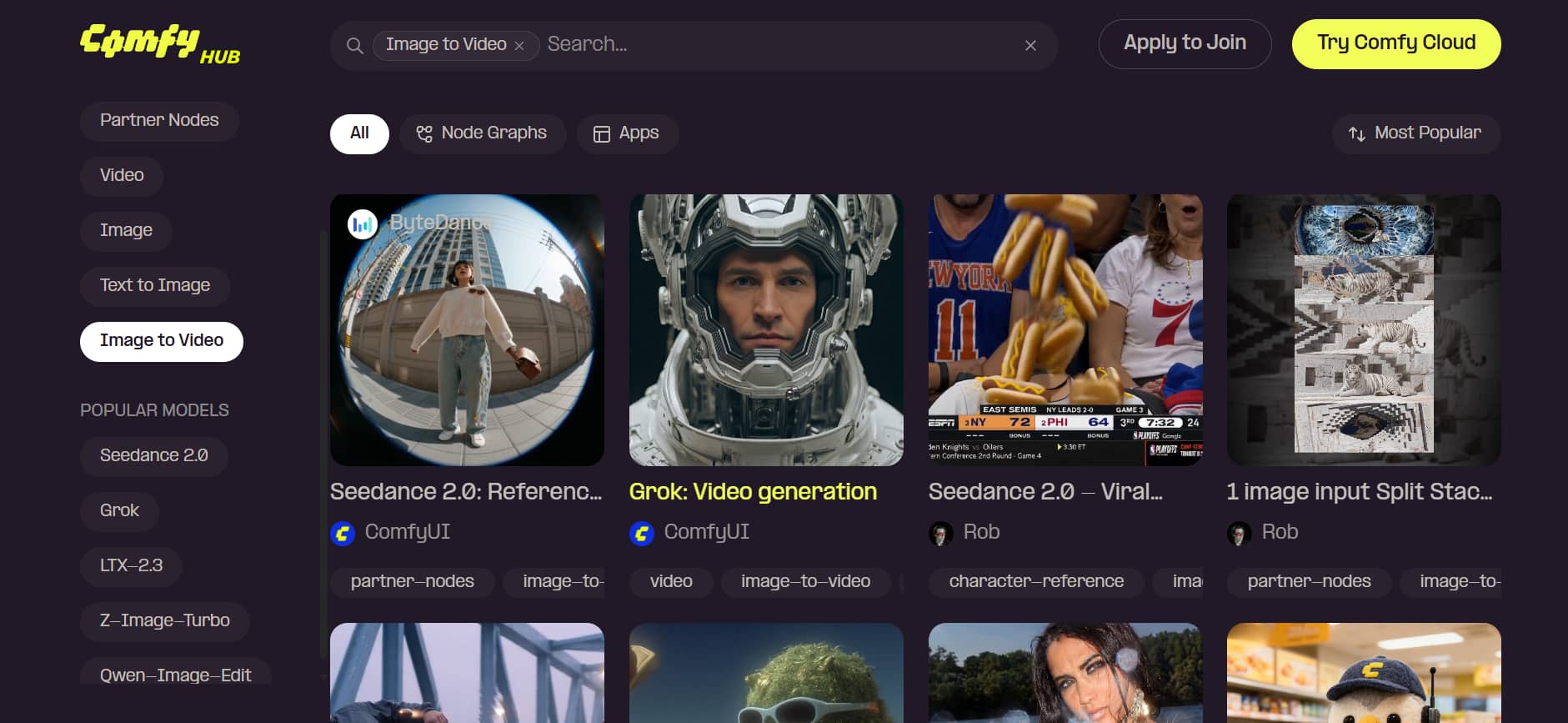
Task: Click the Apply to Join button
Action: click(1185, 43)
